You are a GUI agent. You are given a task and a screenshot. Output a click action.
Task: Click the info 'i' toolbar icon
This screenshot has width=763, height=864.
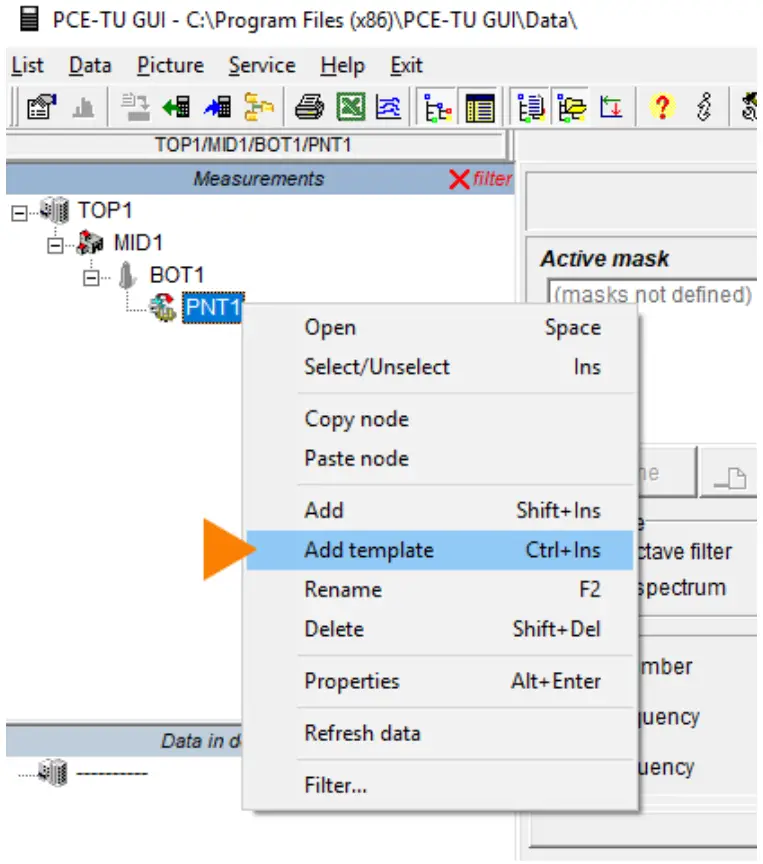tap(704, 107)
